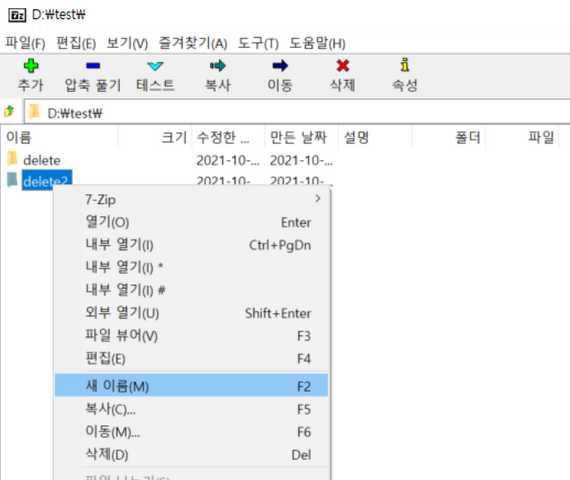The width and height of the screenshot is (570, 480).
Task: Open the 도구(T) tools menu
Action: click(x=258, y=43)
